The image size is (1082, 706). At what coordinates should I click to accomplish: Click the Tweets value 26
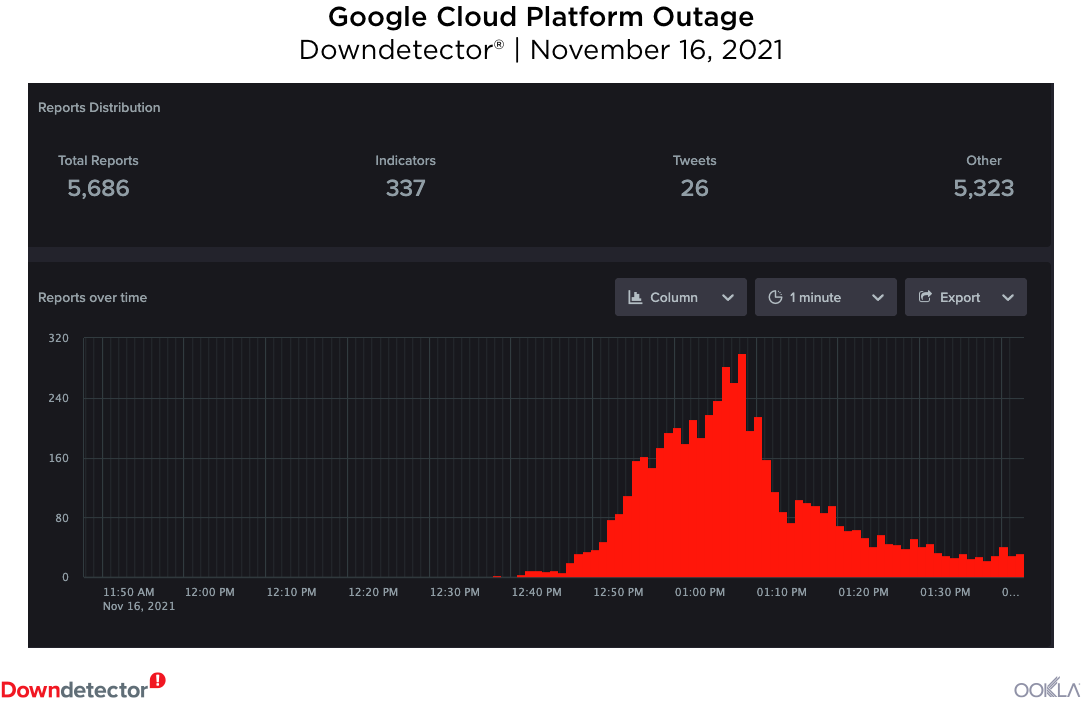[694, 188]
